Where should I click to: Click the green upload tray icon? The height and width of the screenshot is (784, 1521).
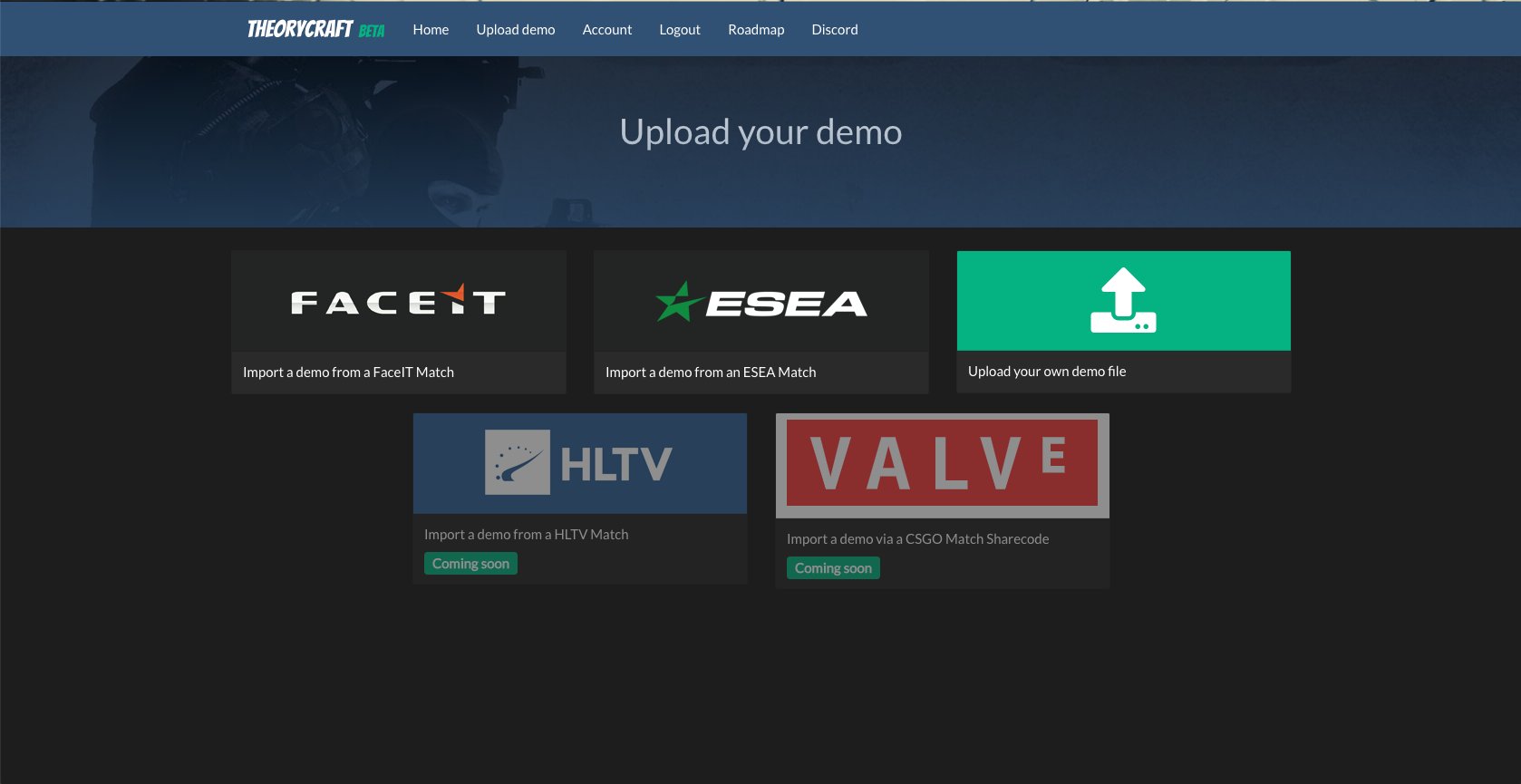click(x=1123, y=301)
